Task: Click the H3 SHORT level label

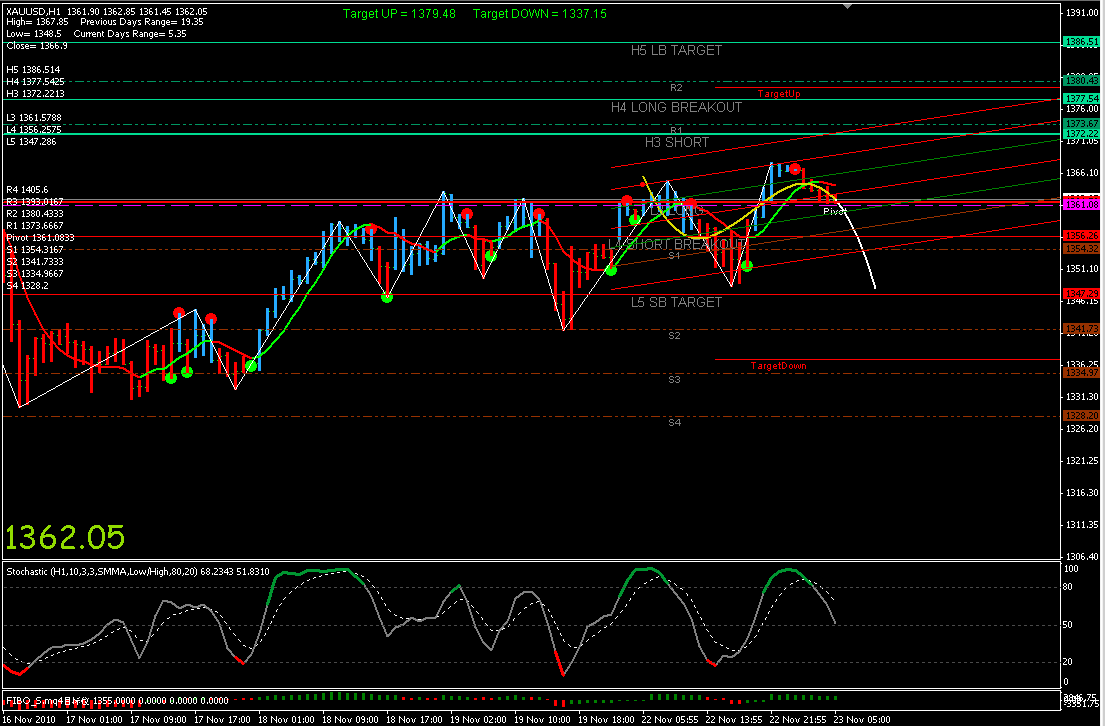Action: [676, 142]
